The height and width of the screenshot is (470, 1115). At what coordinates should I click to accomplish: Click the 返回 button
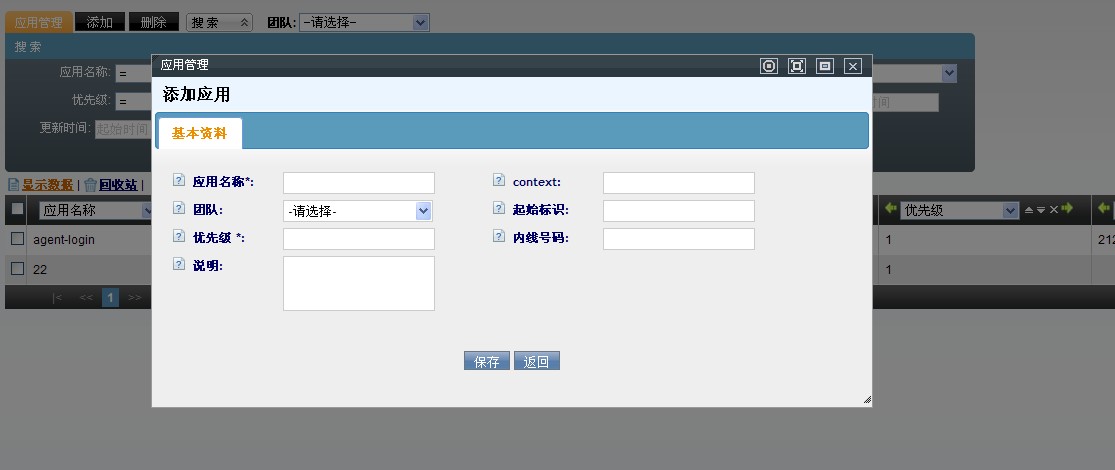pyautogui.click(x=537, y=361)
